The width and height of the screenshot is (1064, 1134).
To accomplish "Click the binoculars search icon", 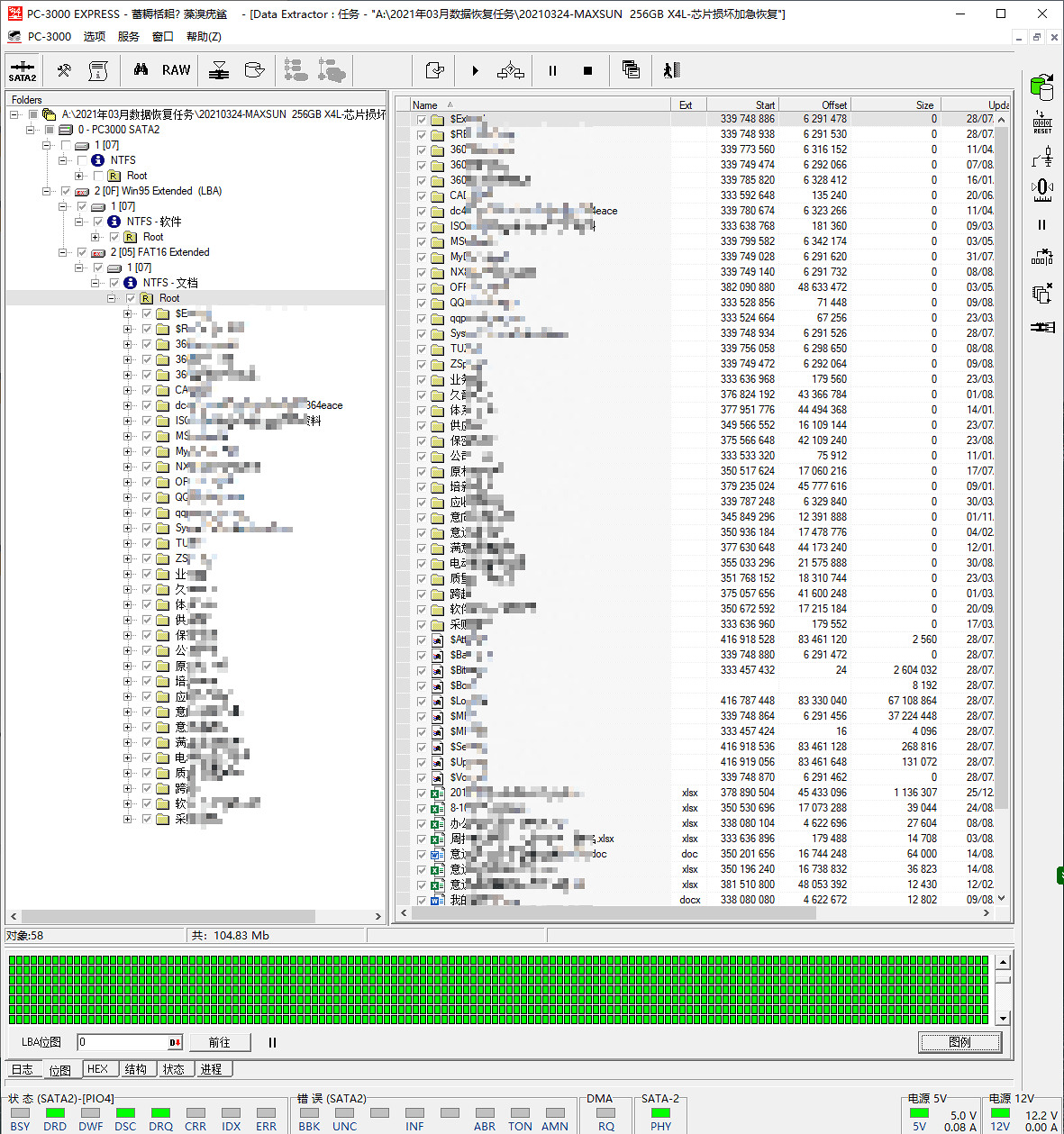I will point(141,70).
